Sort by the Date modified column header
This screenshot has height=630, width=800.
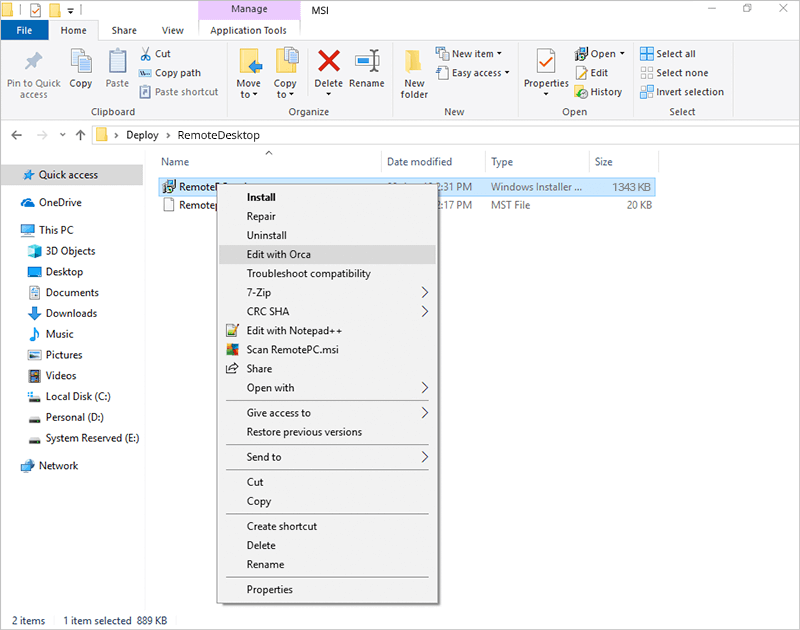(x=419, y=162)
